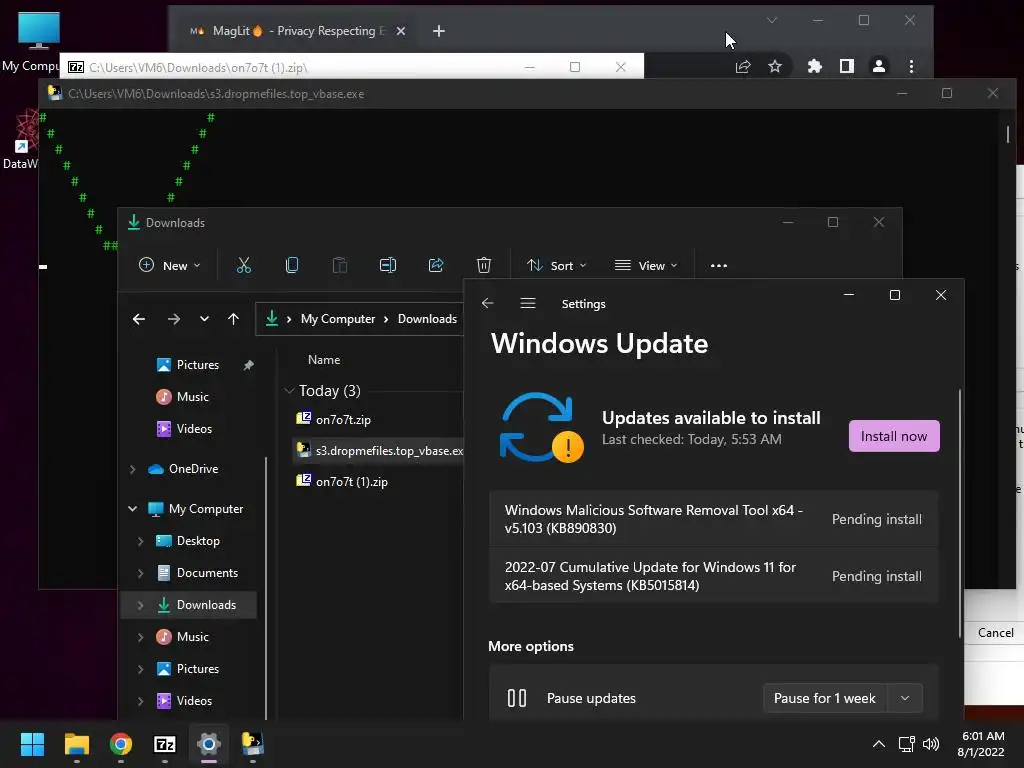
Task: Go back in File Explorer navigation
Action: point(138,319)
